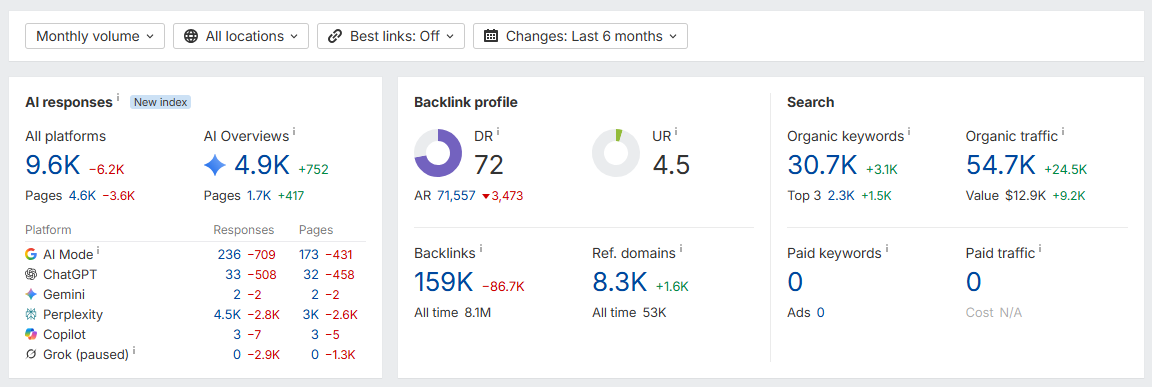Open the Best links: Off dropdown
The width and height of the screenshot is (1152, 387).
point(391,36)
